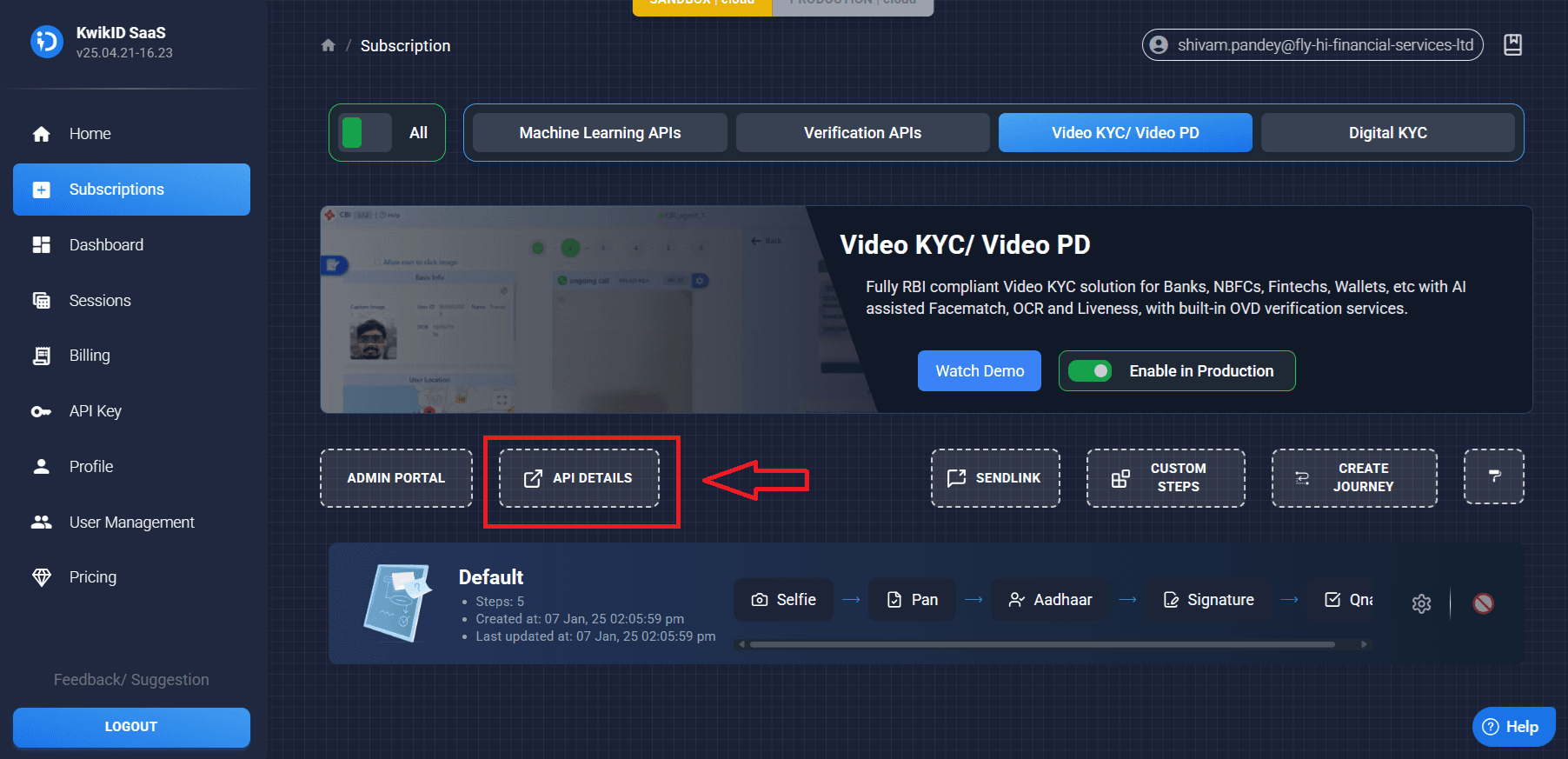Open Pricing in the sidebar
This screenshot has height=759, width=1568.
click(131, 577)
